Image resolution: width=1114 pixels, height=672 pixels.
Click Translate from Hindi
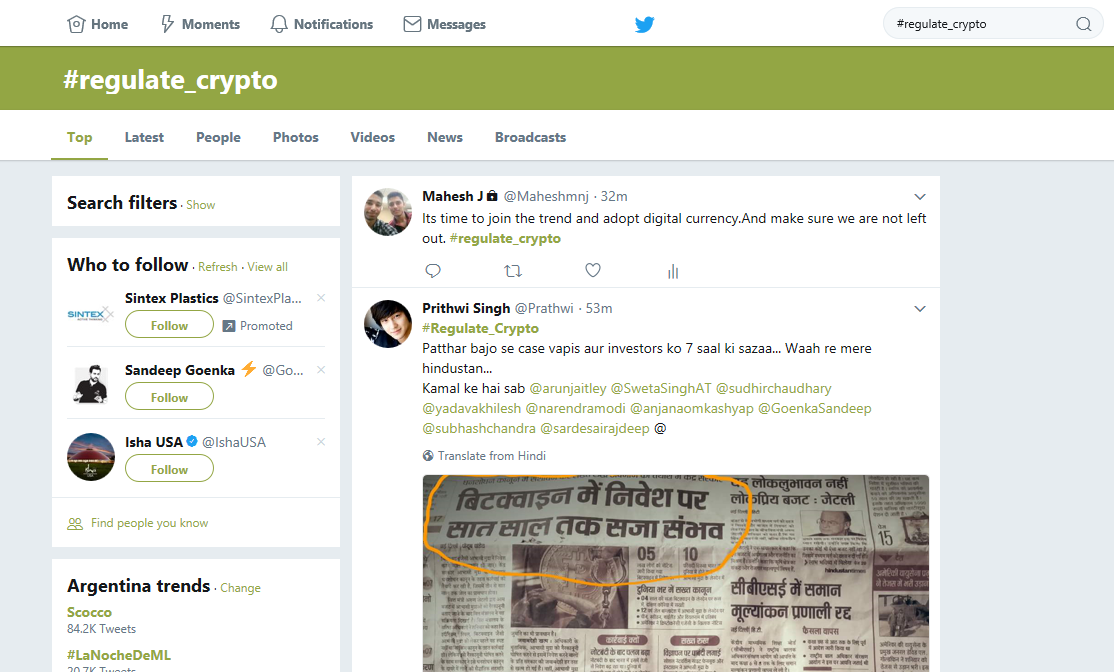pyautogui.click(x=492, y=456)
